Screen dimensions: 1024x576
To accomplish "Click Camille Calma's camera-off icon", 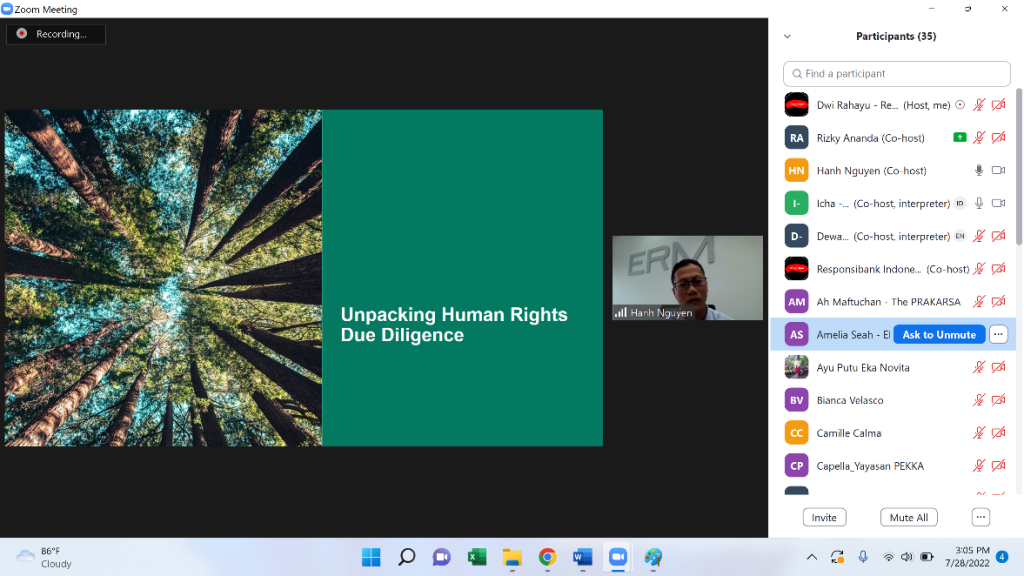I will 998,432.
